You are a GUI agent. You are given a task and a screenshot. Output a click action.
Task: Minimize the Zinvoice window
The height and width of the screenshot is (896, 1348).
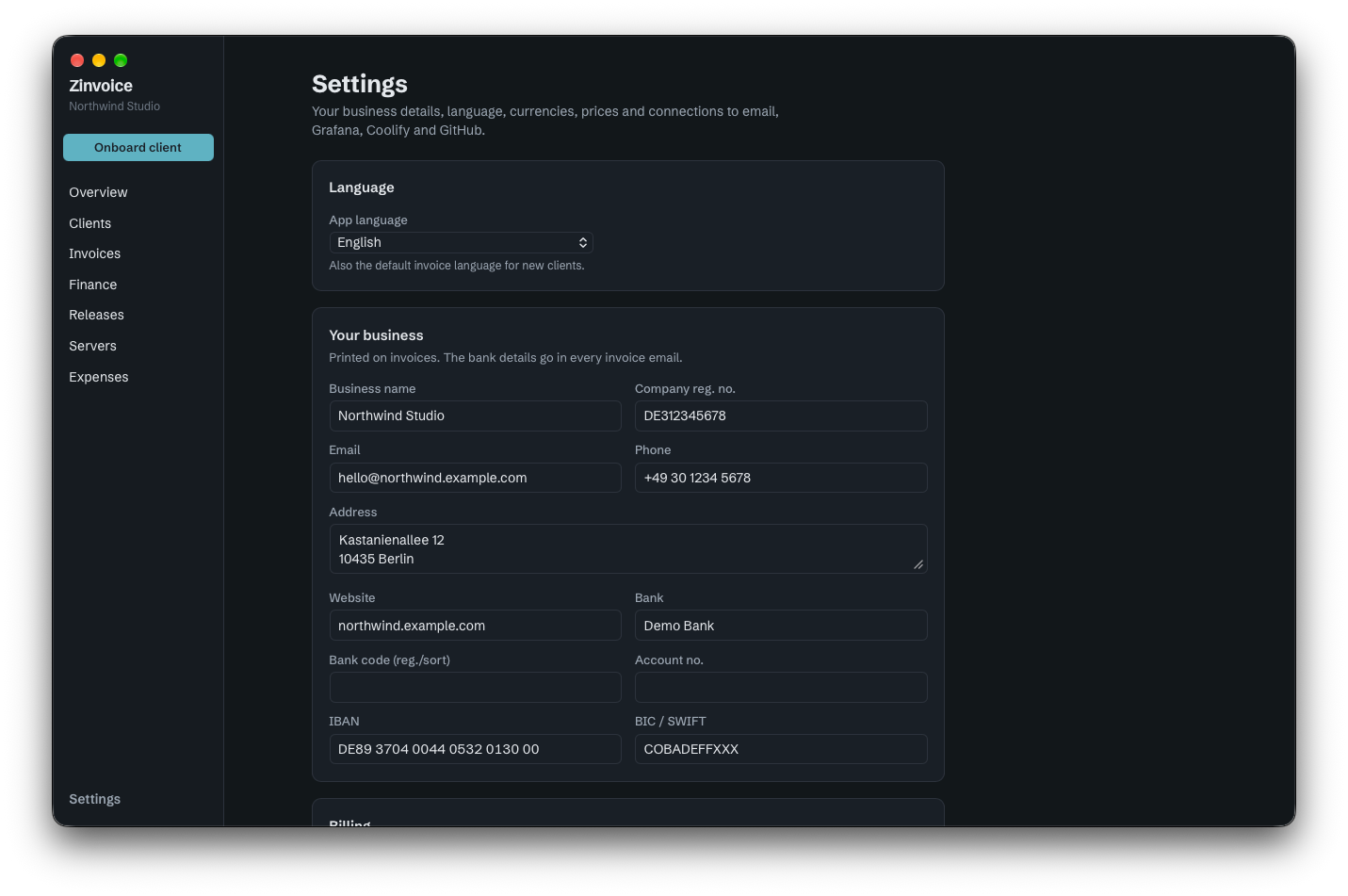point(99,60)
